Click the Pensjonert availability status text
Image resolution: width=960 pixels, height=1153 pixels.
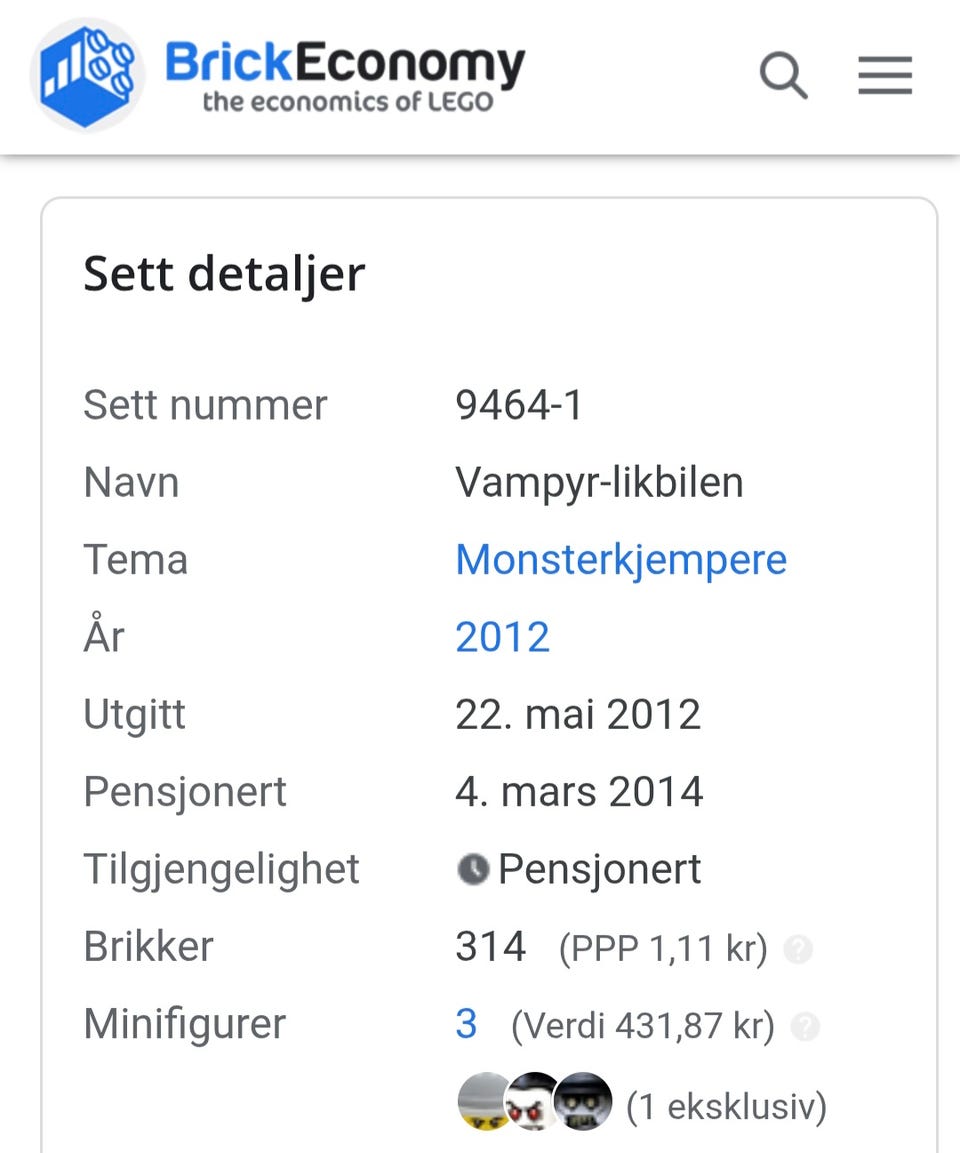tap(599, 869)
